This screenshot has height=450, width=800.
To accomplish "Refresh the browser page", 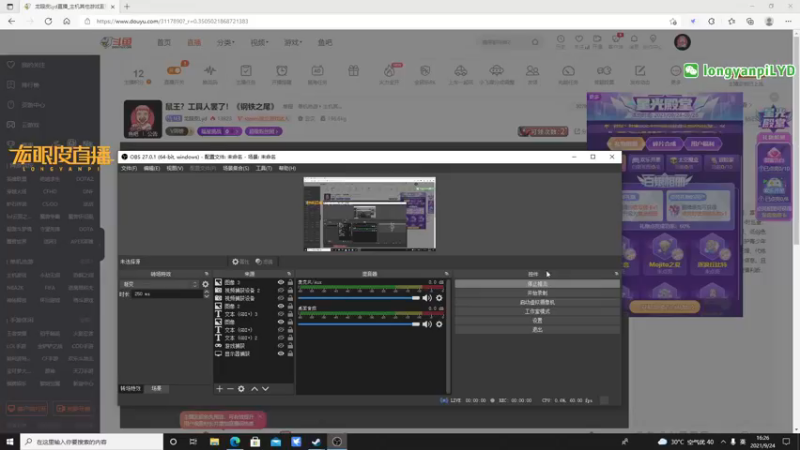I will (48, 21).
